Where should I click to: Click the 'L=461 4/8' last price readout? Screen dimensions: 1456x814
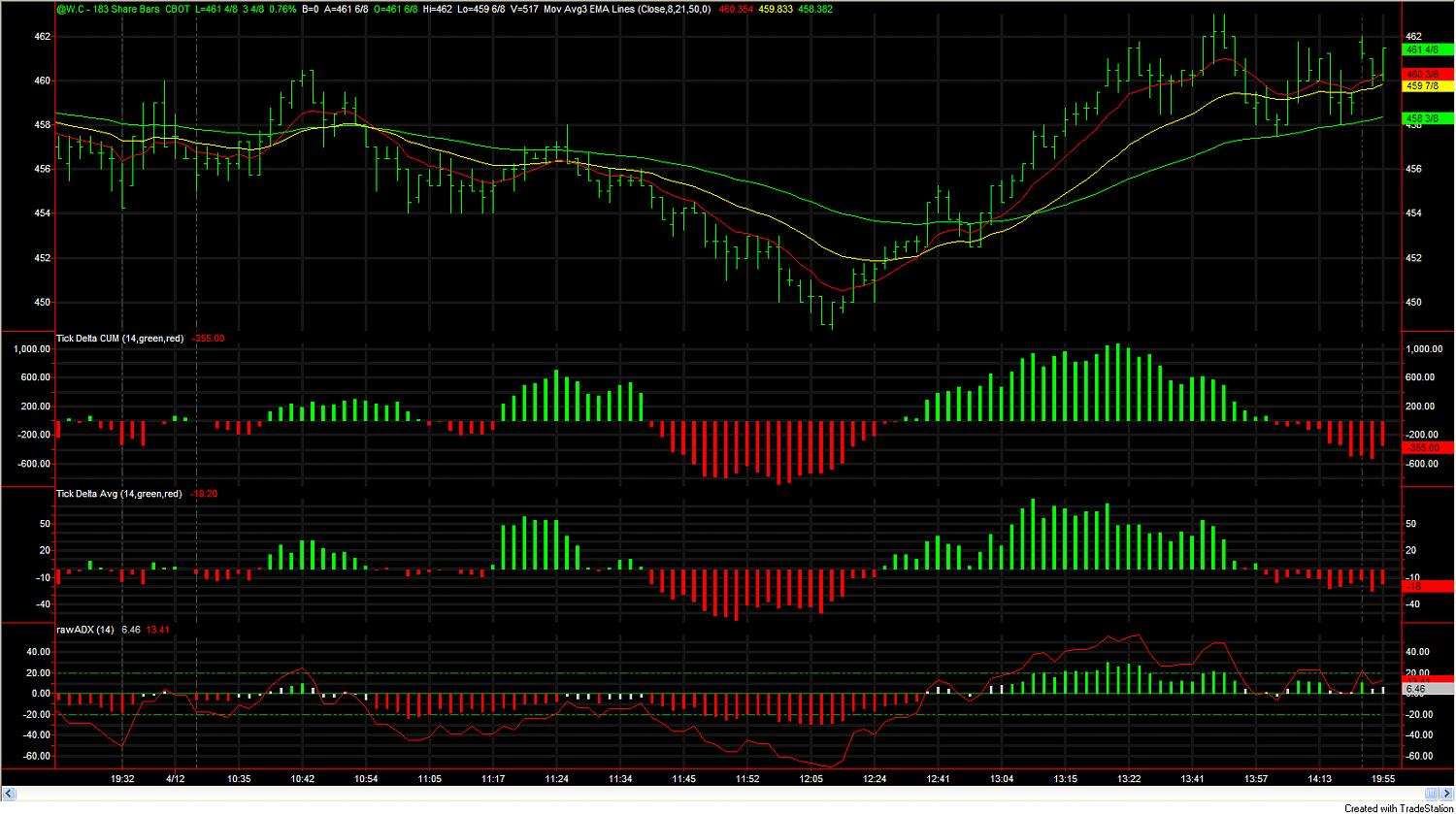click(x=217, y=9)
